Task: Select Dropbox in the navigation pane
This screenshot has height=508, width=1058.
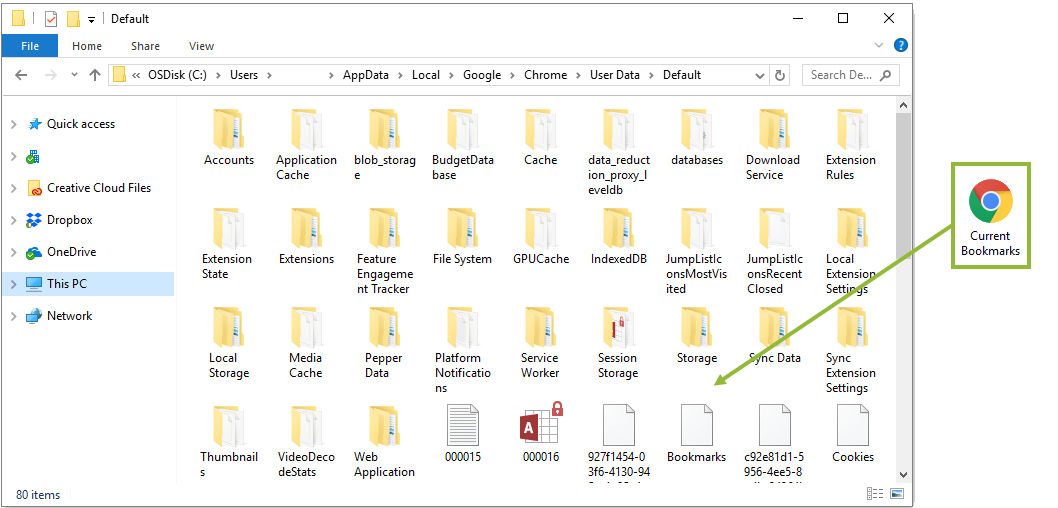Action: [x=69, y=220]
